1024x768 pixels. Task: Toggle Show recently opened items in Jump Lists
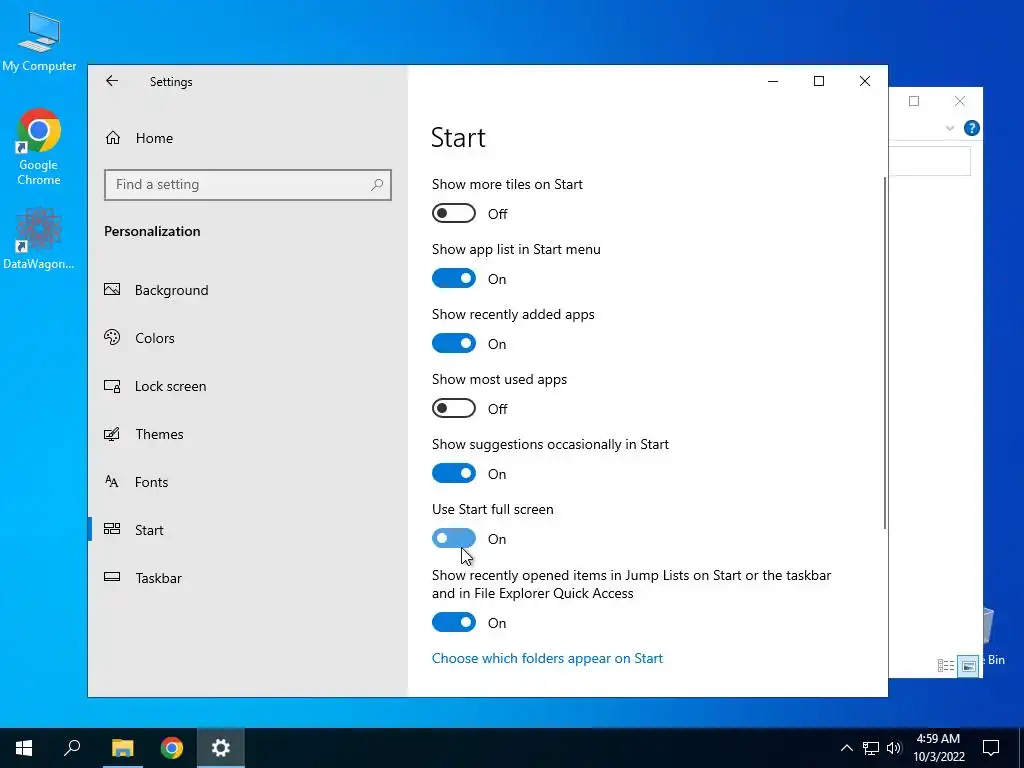(454, 622)
